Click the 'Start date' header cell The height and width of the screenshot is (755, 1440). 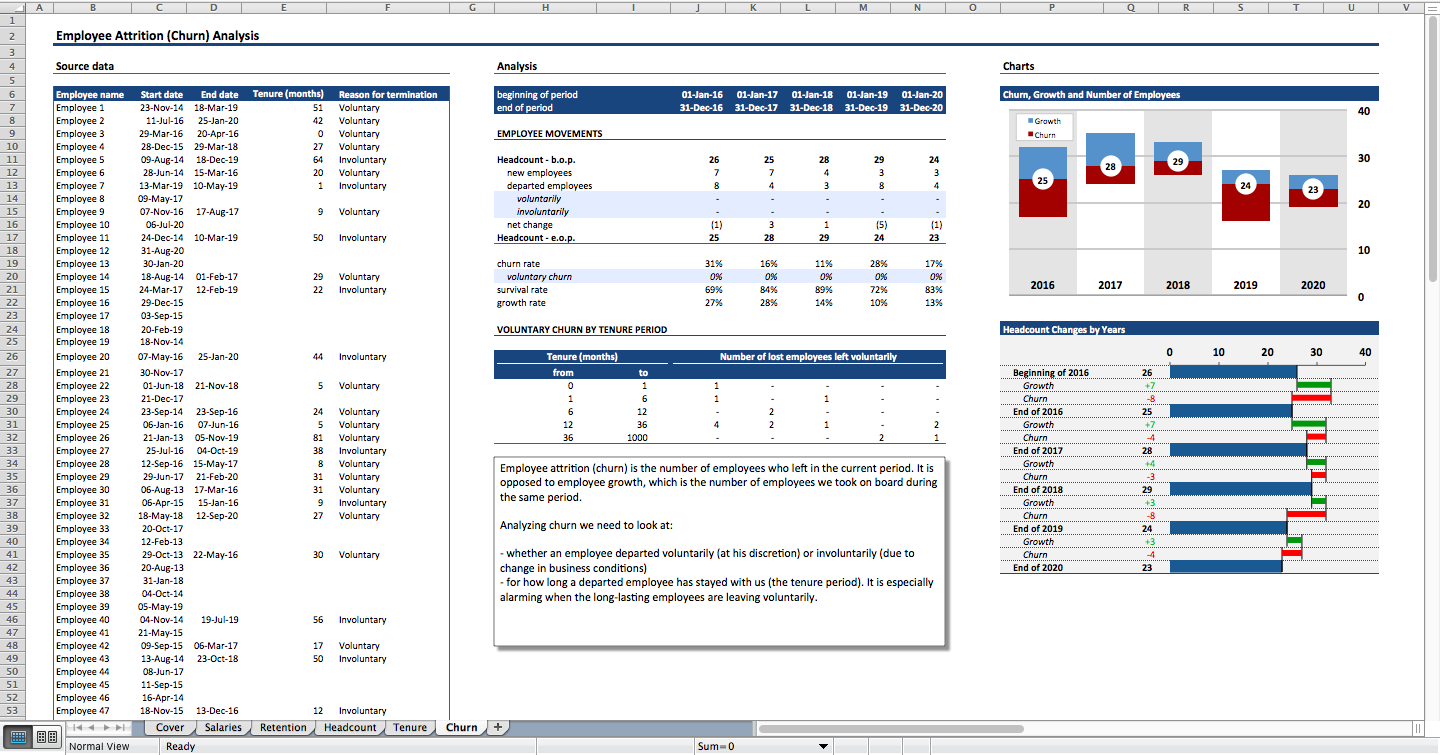(x=161, y=94)
